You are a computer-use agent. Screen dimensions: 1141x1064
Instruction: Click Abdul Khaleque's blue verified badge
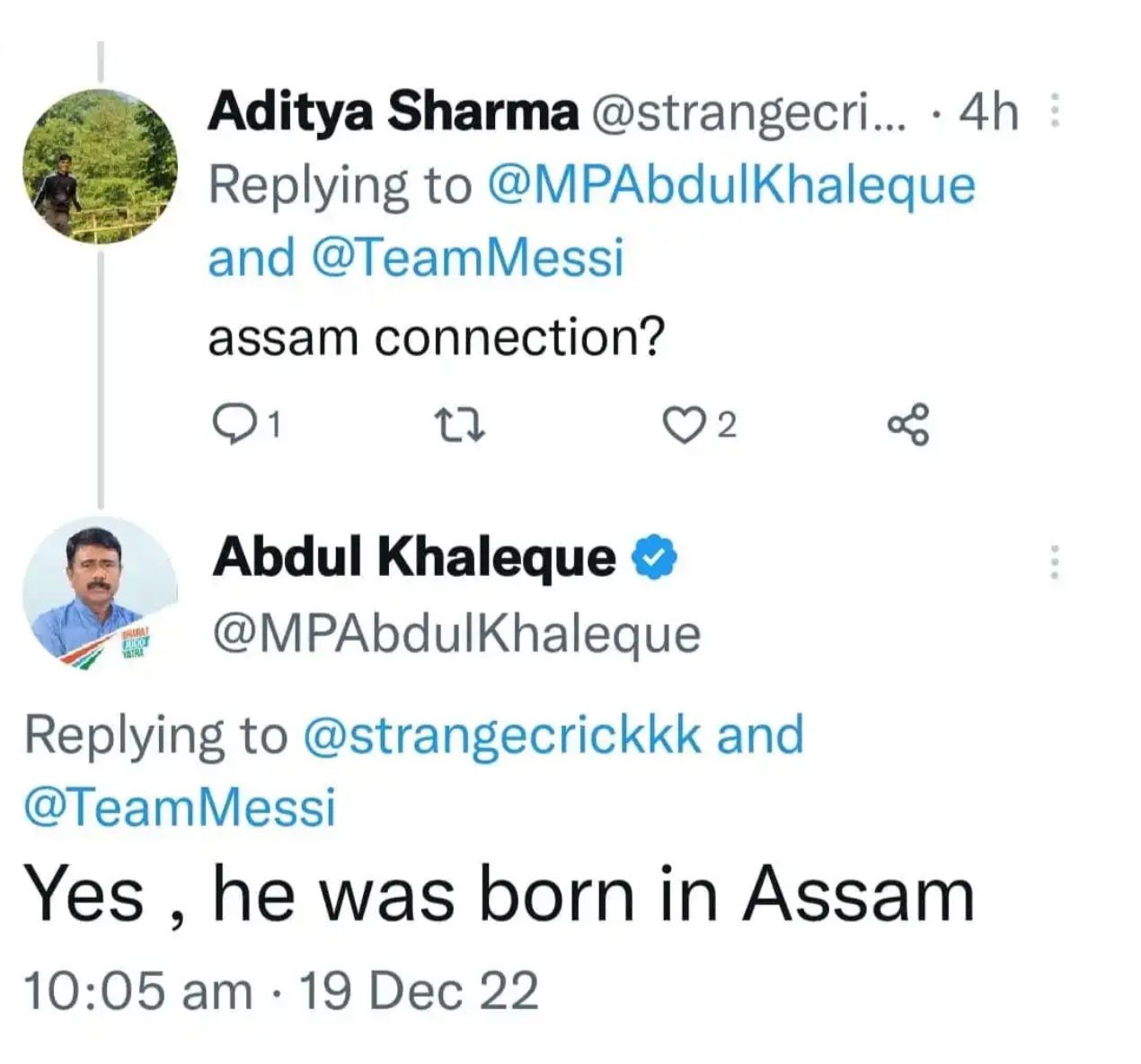(655, 558)
